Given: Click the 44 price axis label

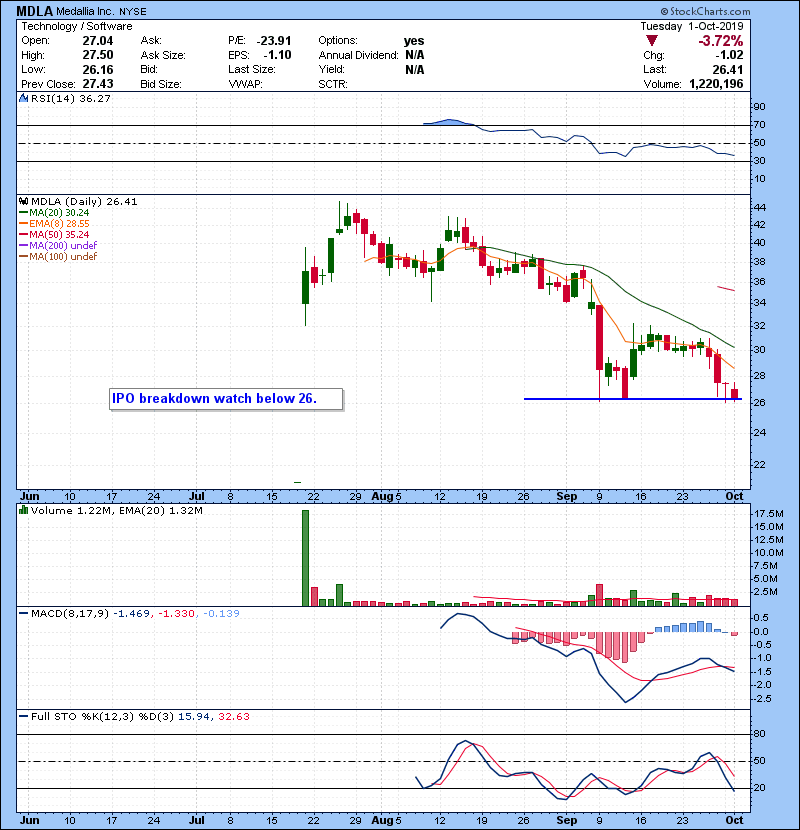Looking at the screenshot, I should (759, 207).
